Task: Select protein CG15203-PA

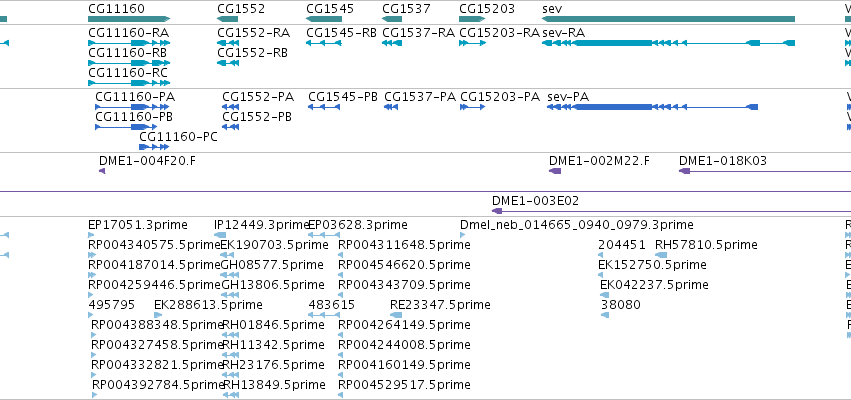Action: point(473,107)
